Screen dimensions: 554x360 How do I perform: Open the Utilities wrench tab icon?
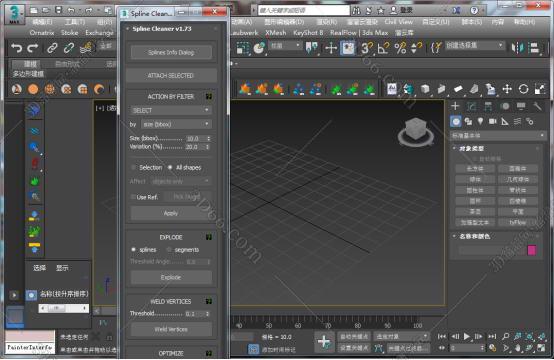pyautogui.click(x=537, y=106)
